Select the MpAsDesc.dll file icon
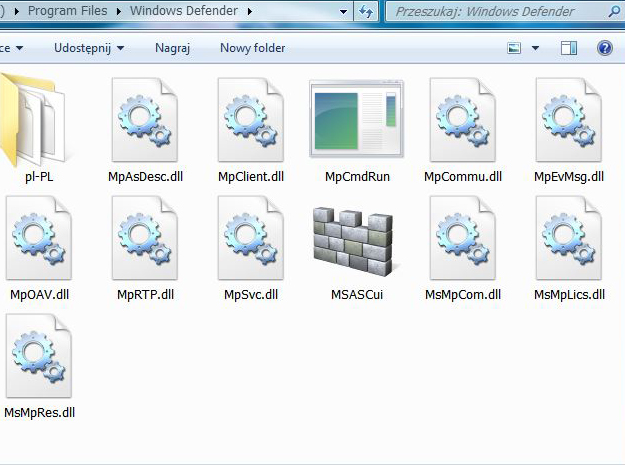This screenshot has width=625, height=465. (145, 120)
